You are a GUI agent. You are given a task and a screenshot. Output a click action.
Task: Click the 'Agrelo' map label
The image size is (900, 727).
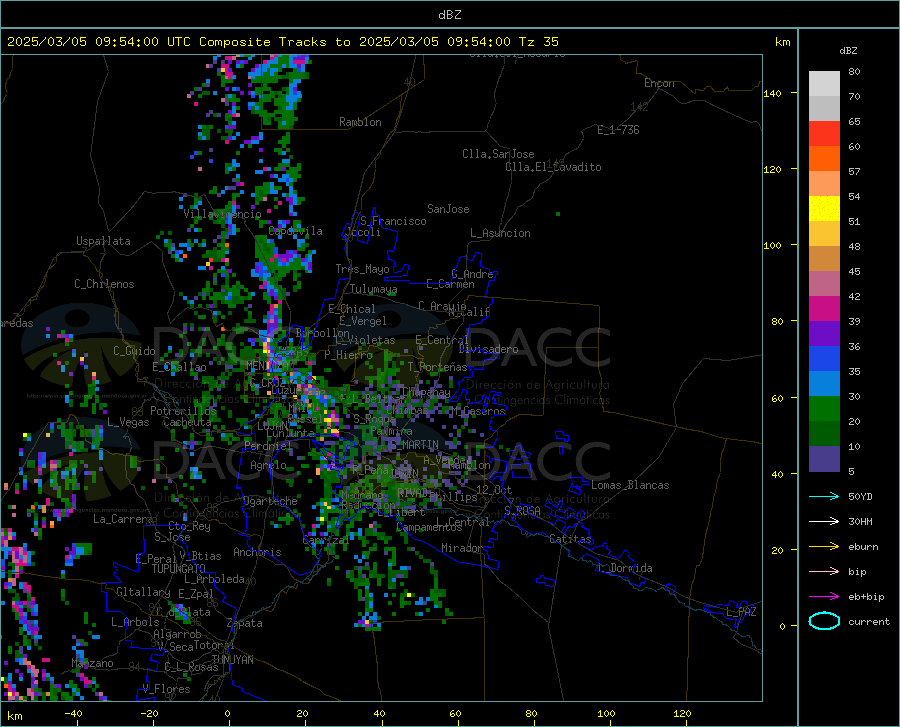pos(268,465)
